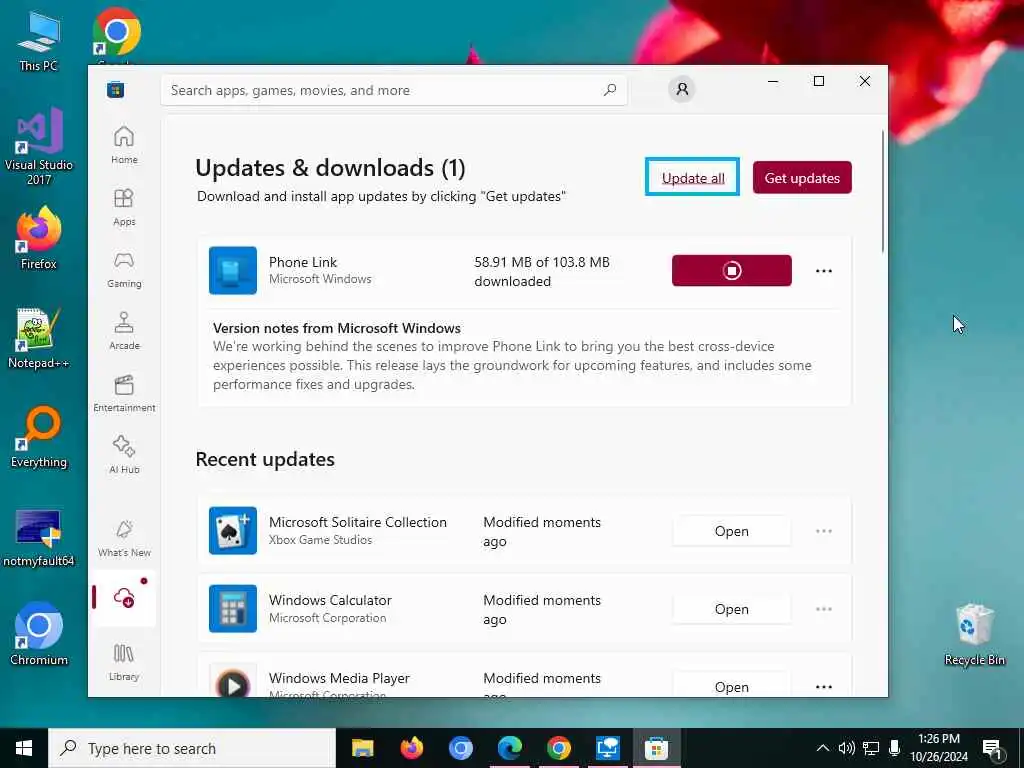
Task: Open more options for Phone Link
Action: click(824, 271)
